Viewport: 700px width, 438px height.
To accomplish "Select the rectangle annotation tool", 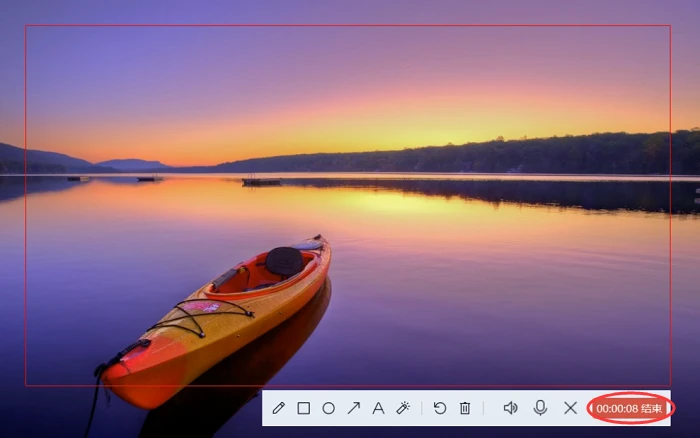I will pos(304,408).
